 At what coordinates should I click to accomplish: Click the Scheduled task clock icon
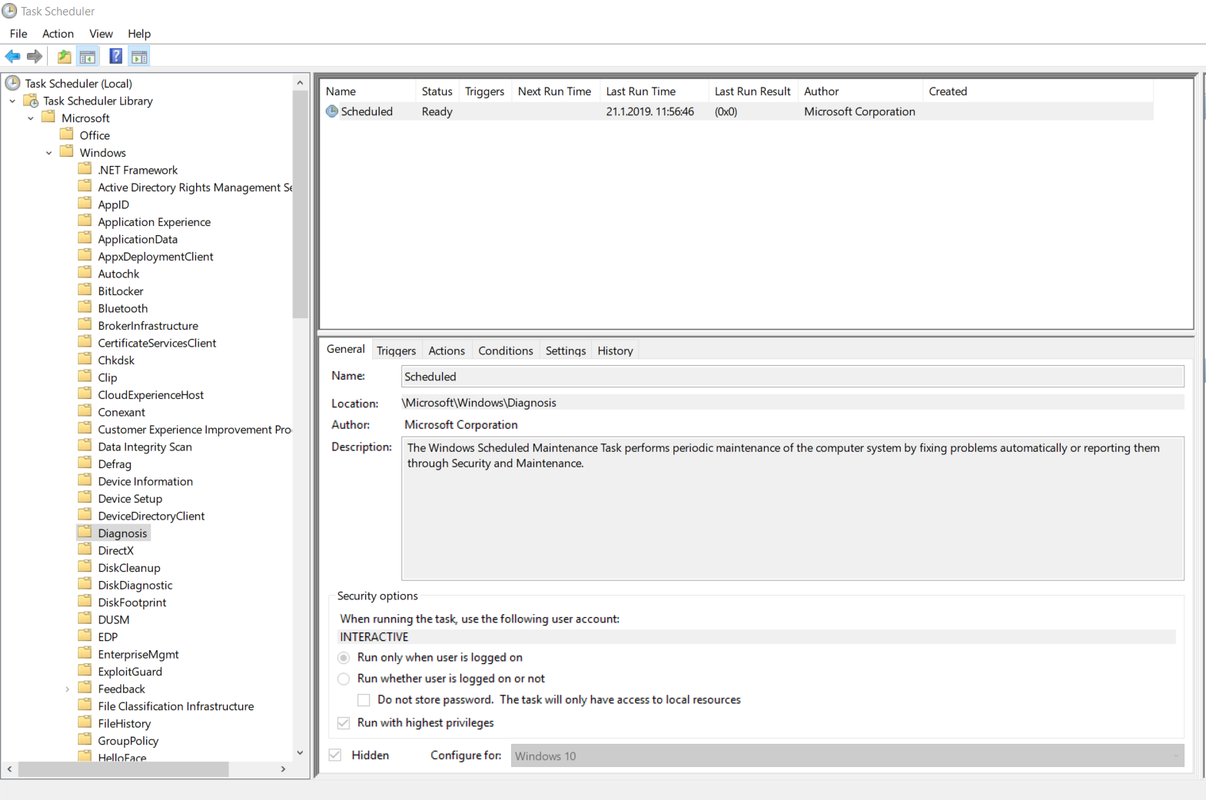tap(332, 112)
